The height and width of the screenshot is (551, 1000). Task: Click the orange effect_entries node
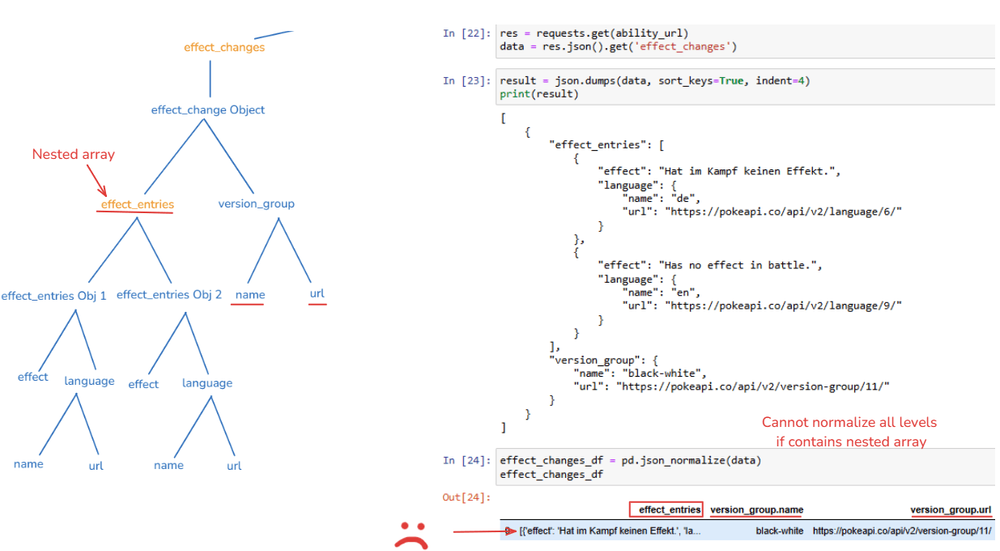click(x=137, y=204)
